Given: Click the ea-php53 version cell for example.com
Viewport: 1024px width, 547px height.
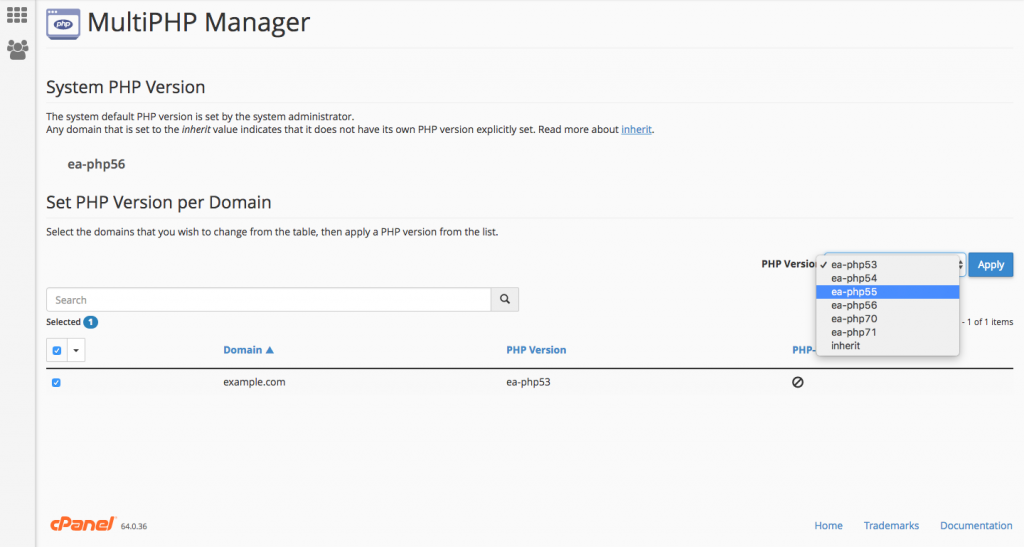Looking at the screenshot, I should point(528,382).
